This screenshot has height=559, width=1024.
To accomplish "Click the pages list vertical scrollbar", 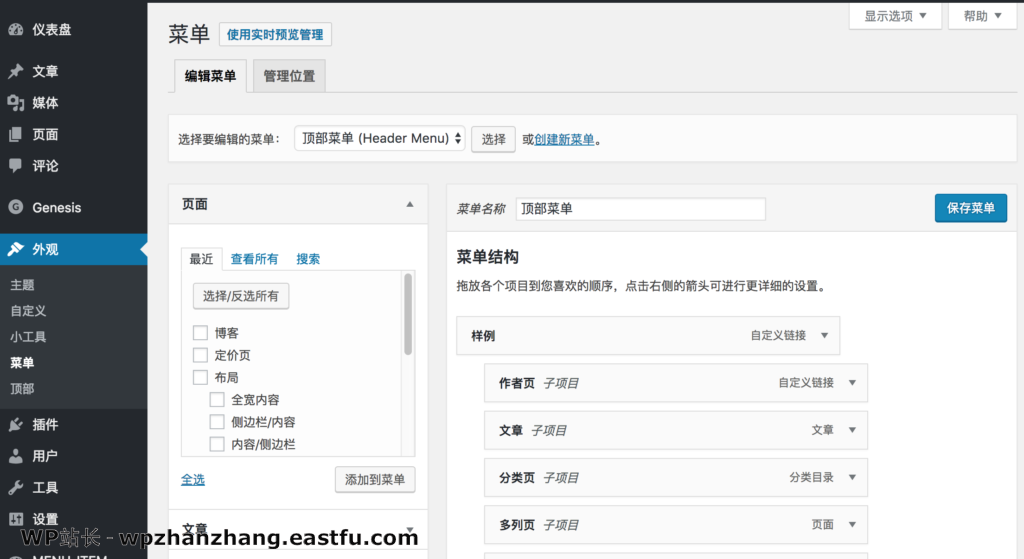I will point(408,315).
